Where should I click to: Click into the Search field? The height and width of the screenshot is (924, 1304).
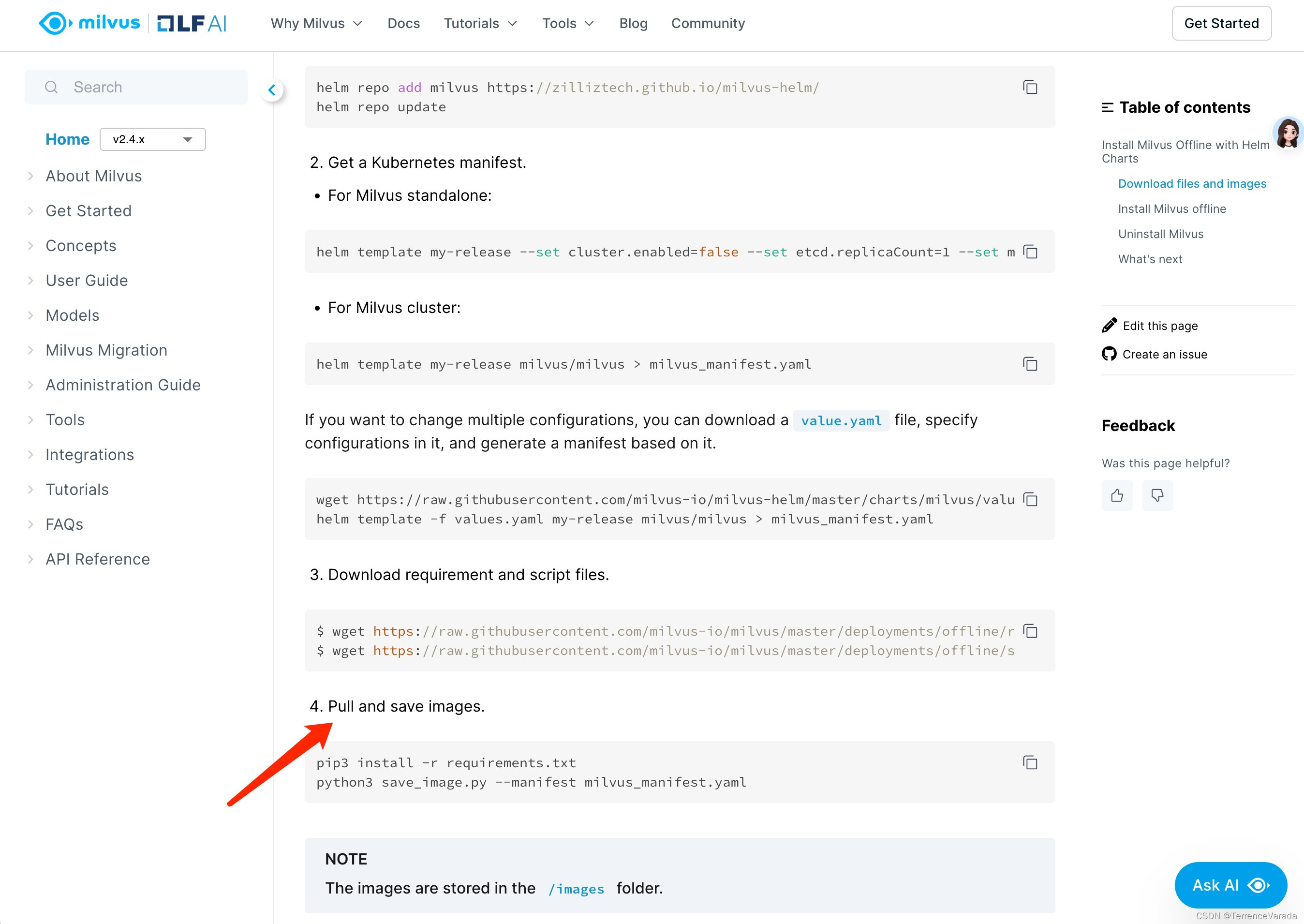tap(136, 87)
